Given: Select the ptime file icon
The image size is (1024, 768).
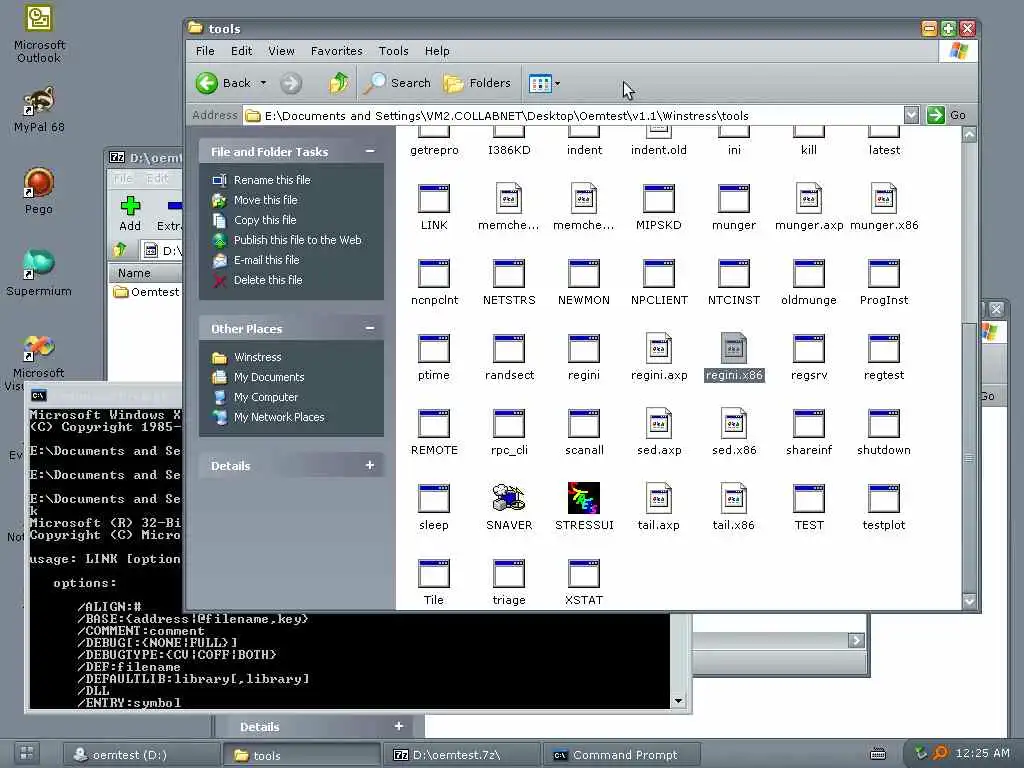Looking at the screenshot, I should (434, 349).
